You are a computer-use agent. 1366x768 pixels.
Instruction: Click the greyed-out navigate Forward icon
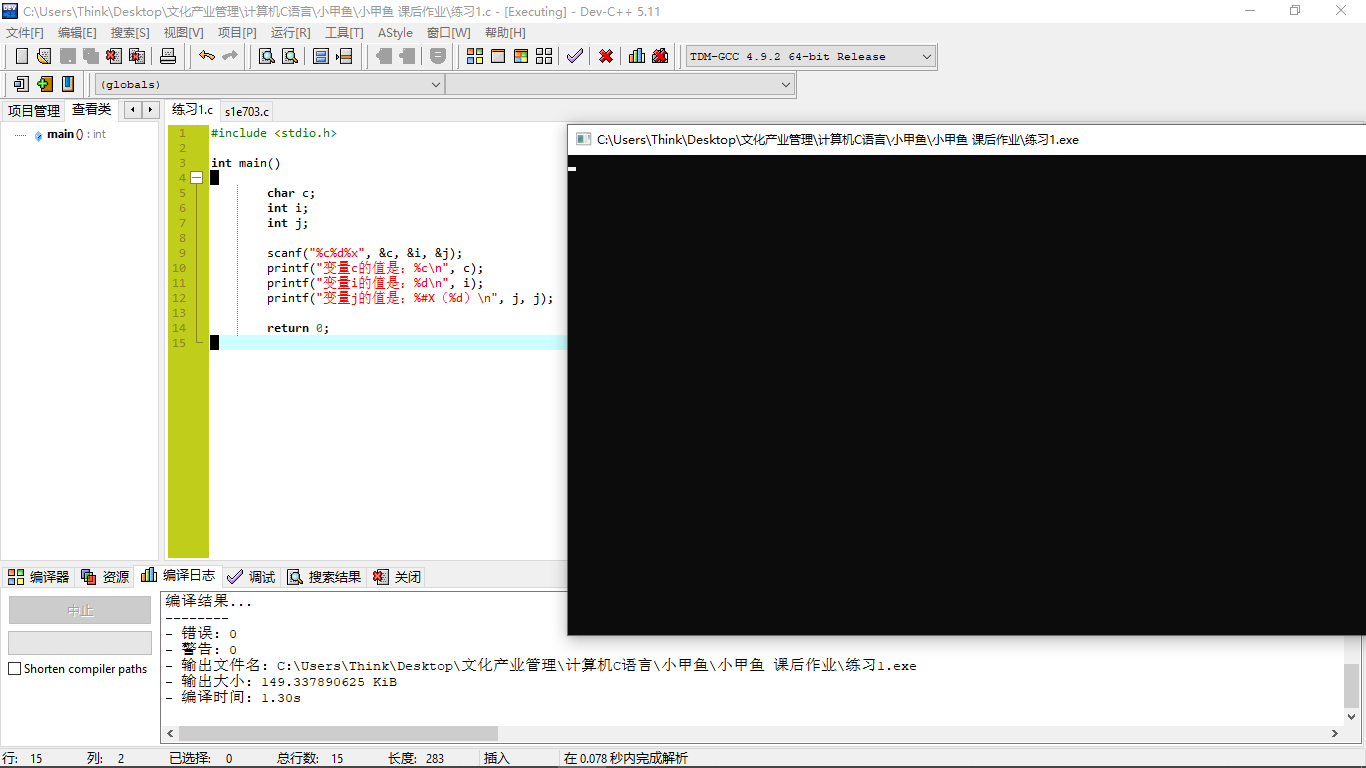(406, 56)
